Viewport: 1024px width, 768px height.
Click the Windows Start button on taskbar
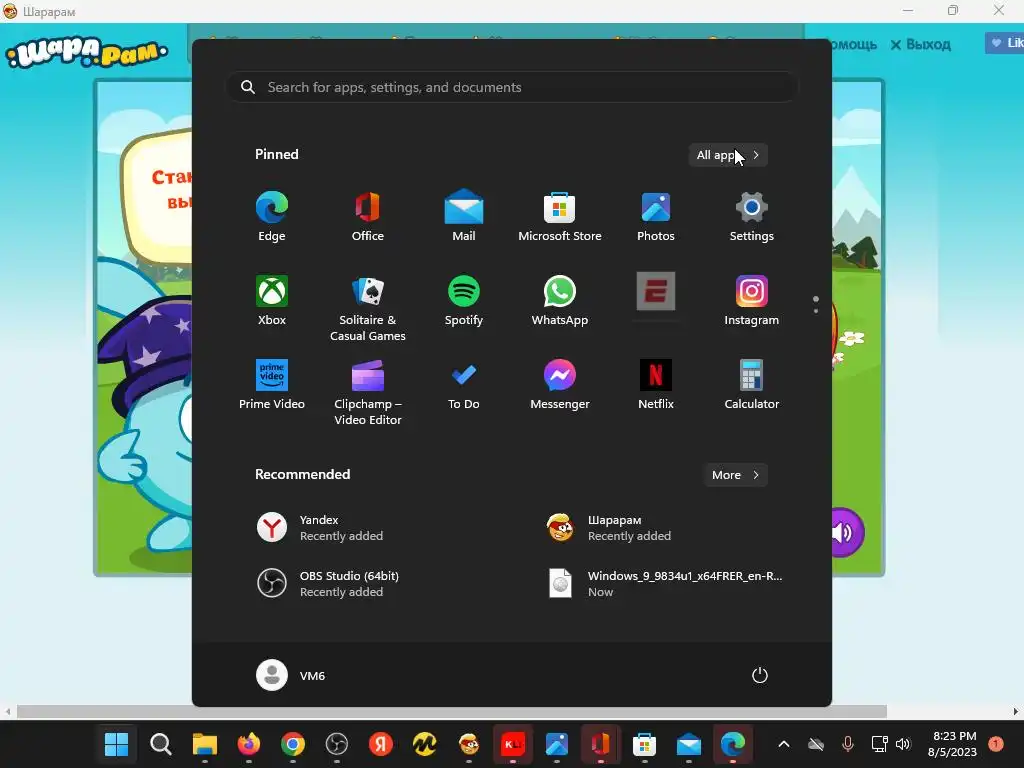point(117,744)
